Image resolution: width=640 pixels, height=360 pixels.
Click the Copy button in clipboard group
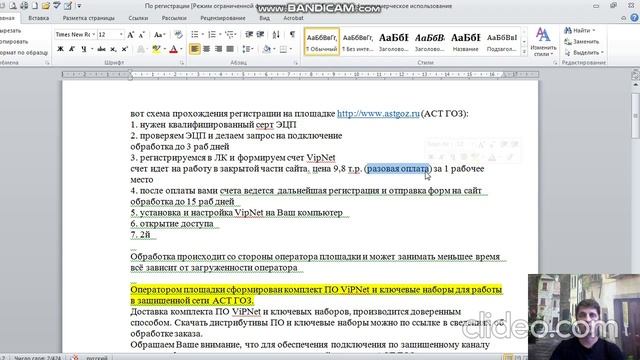coord(13,42)
